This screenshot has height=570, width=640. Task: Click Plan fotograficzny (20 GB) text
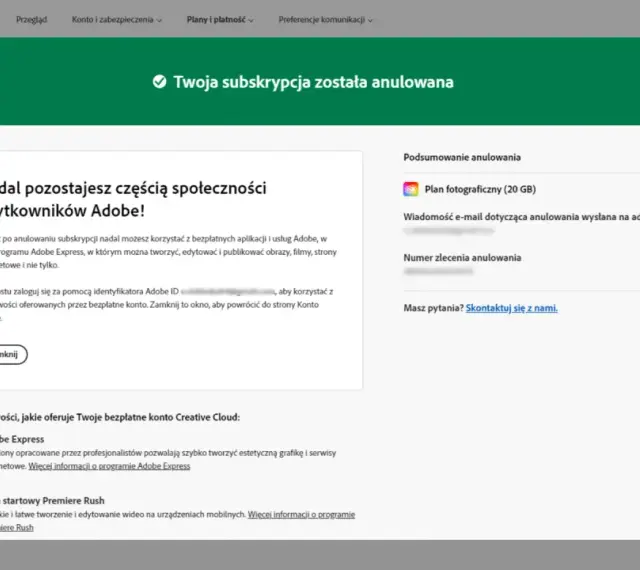point(480,189)
